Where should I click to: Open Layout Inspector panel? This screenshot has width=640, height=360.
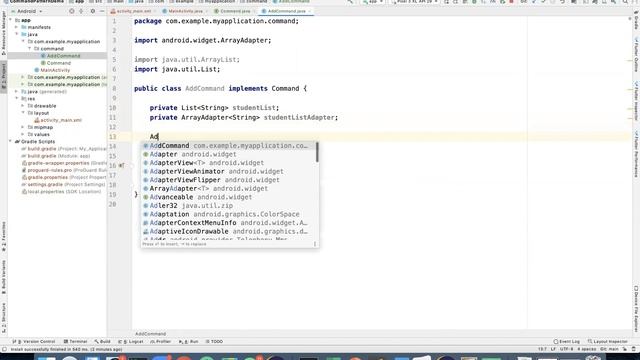click(x=608, y=342)
